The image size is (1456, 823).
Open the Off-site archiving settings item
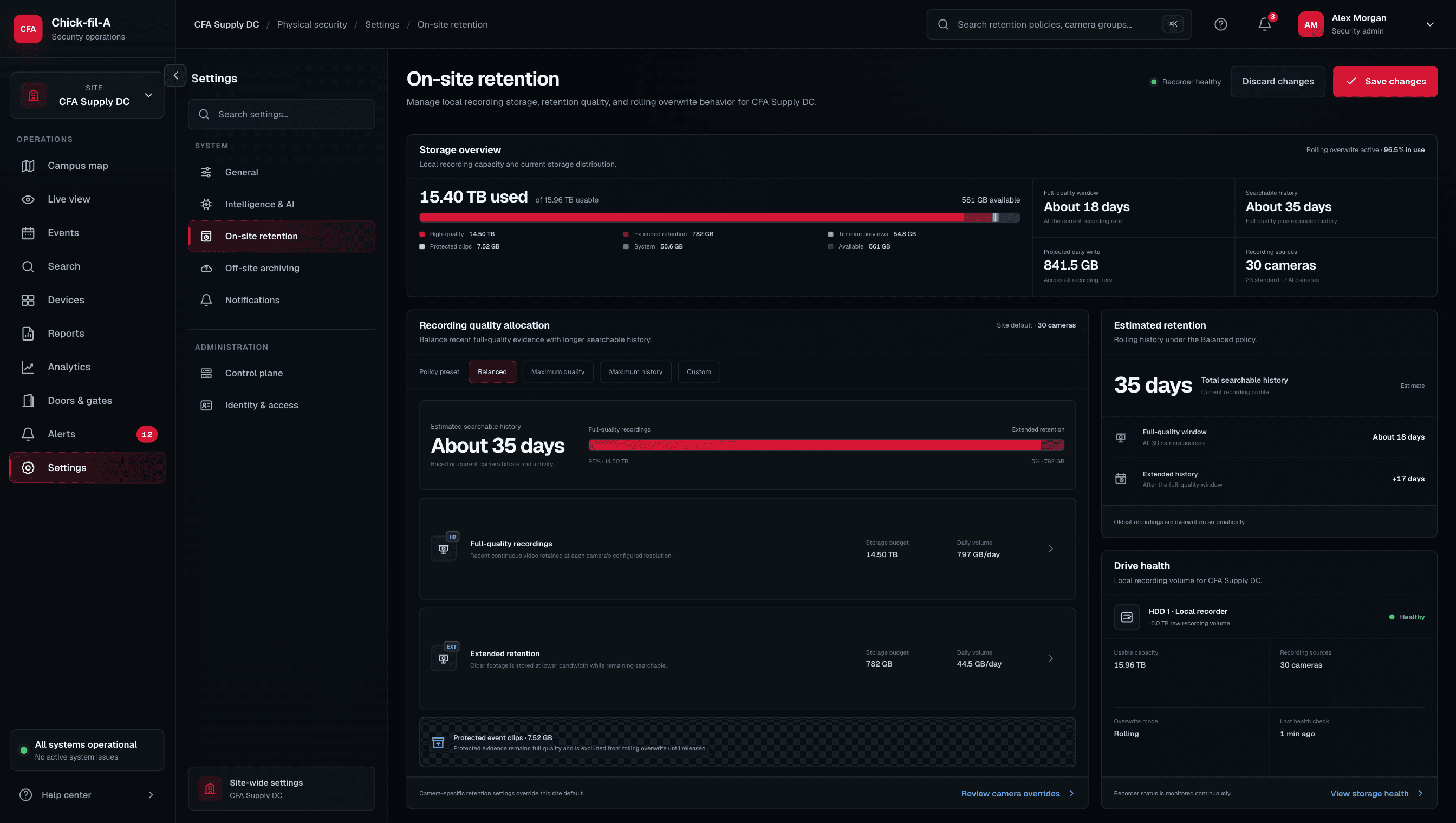(x=282, y=268)
